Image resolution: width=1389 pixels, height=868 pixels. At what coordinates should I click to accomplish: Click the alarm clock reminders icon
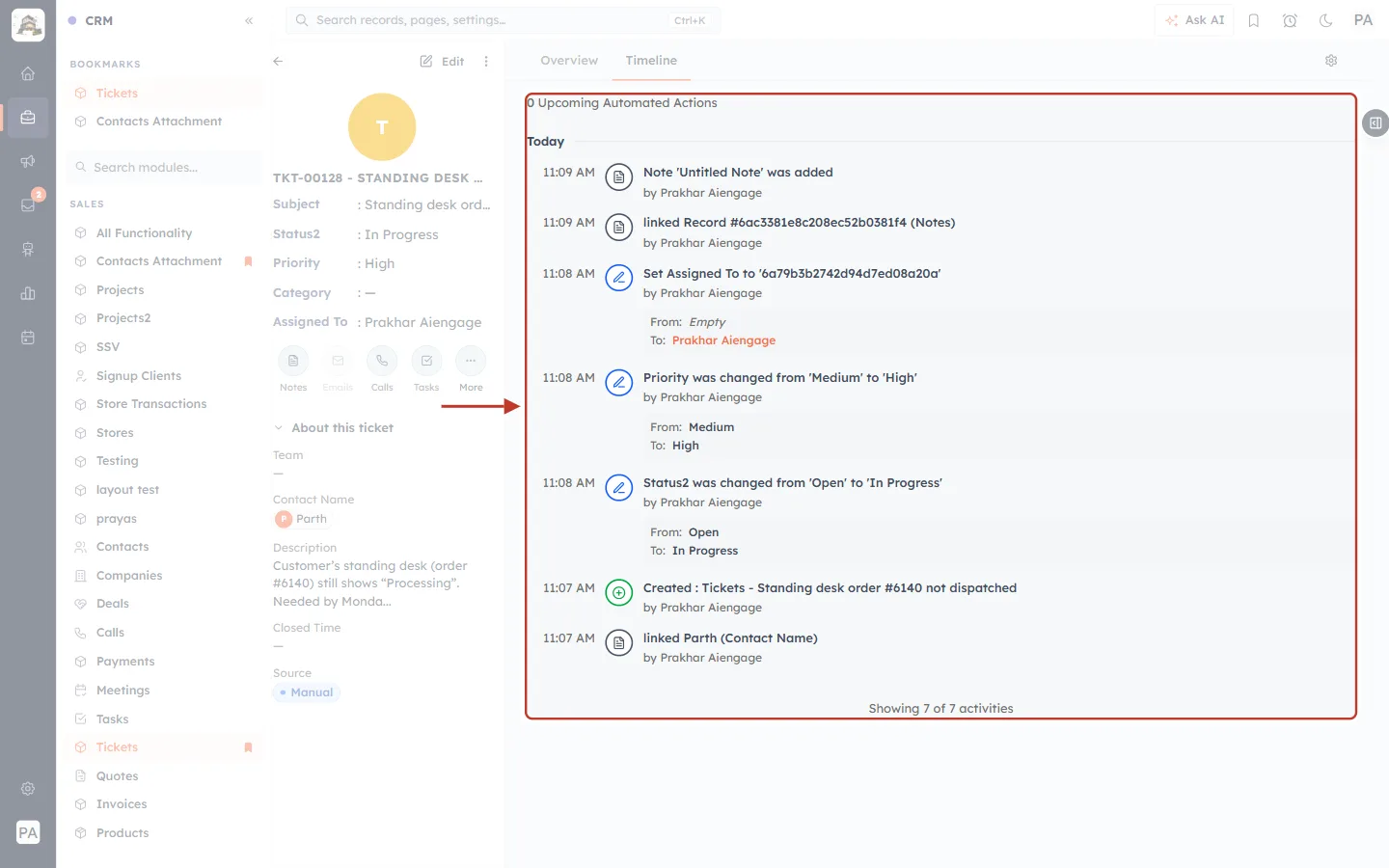(1290, 20)
